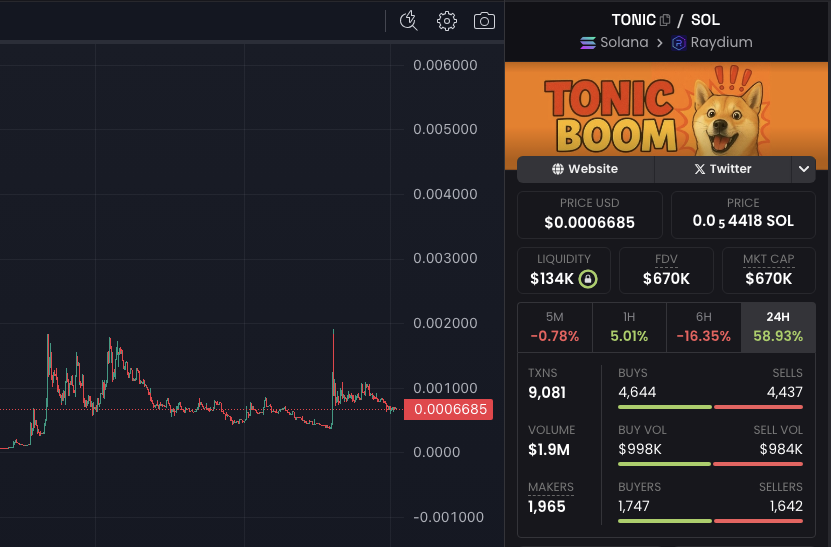Click the TXNS 9,081 value
The height and width of the screenshot is (547, 831).
[547, 393]
